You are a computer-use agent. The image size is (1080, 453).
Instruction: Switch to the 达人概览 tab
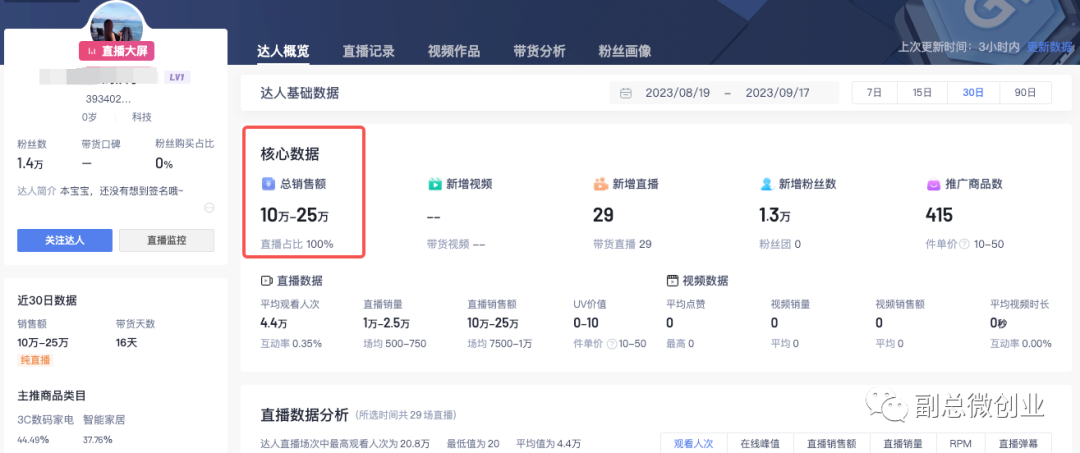point(283,51)
